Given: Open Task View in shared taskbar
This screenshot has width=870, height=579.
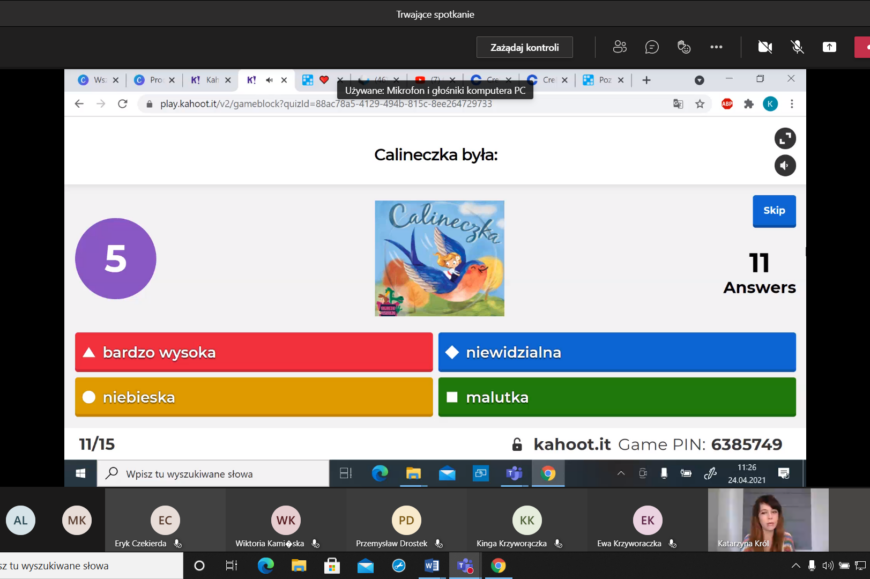Looking at the screenshot, I should click(x=346, y=474).
